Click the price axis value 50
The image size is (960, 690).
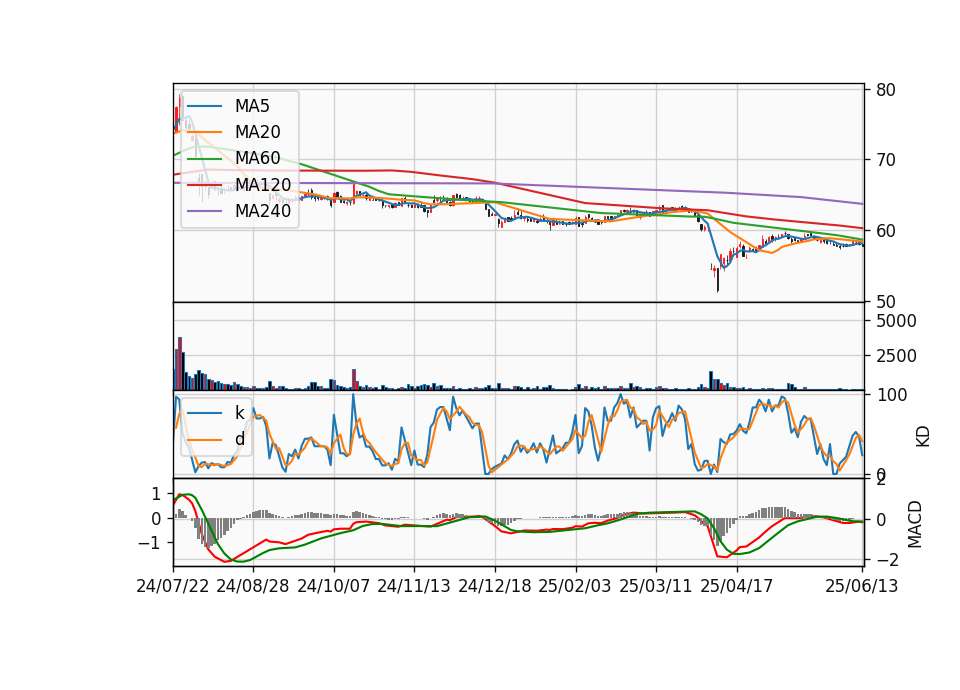point(886,302)
